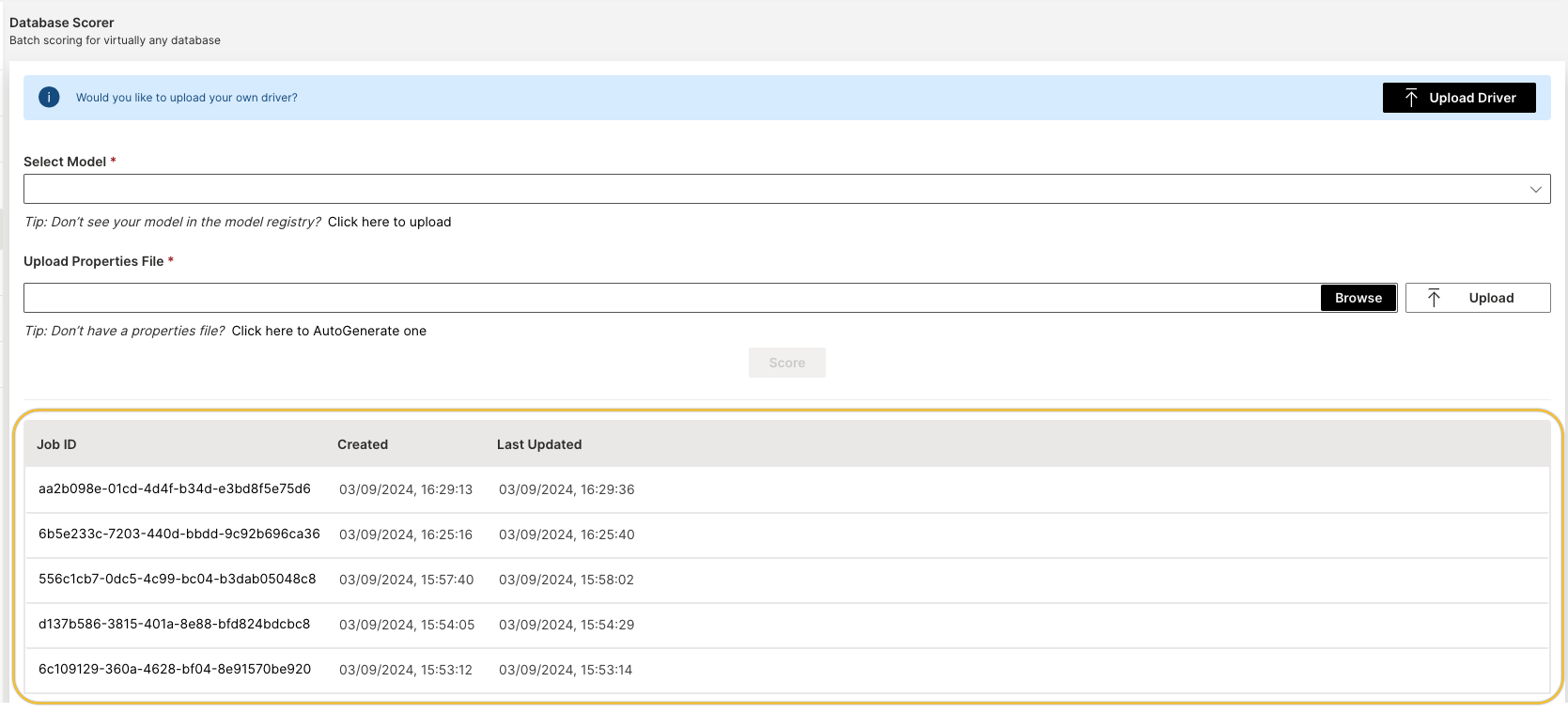Select job d137b586-3815-401a-8e88-bfd824bdcbc8
This screenshot has width=1568, height=713.
175,625
